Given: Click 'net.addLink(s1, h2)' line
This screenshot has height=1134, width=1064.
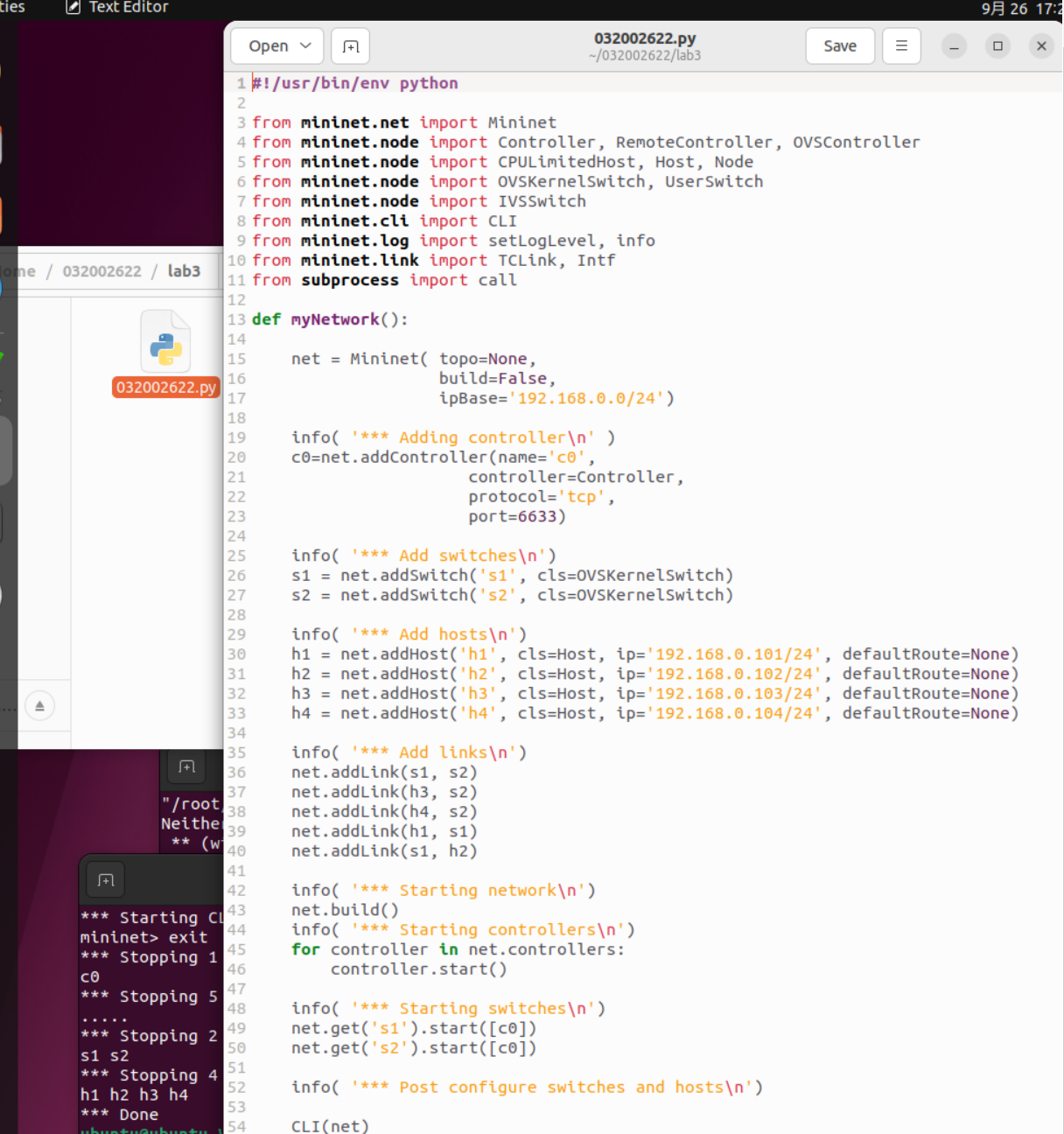Looking at the screenshot, I should (384, 851).
